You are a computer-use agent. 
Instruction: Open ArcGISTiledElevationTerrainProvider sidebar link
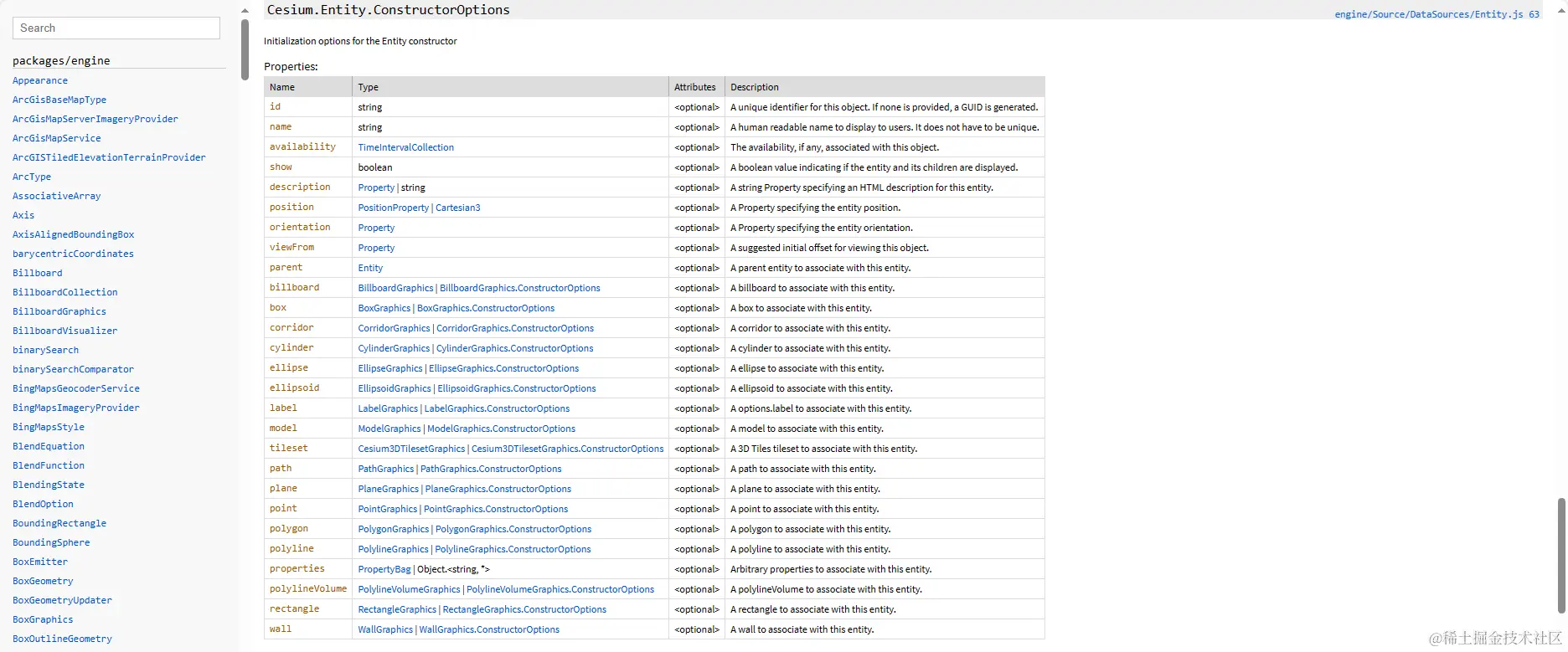click(x=109, y=157)
